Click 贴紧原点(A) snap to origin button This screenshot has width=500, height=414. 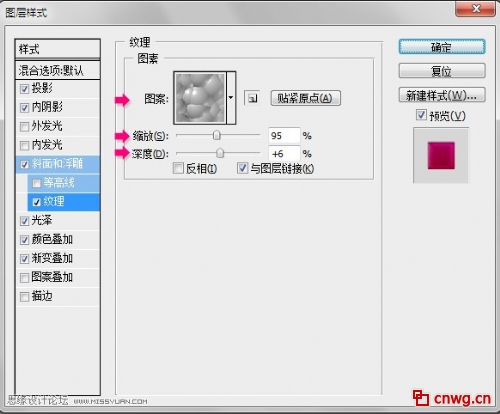click(305, 98)
